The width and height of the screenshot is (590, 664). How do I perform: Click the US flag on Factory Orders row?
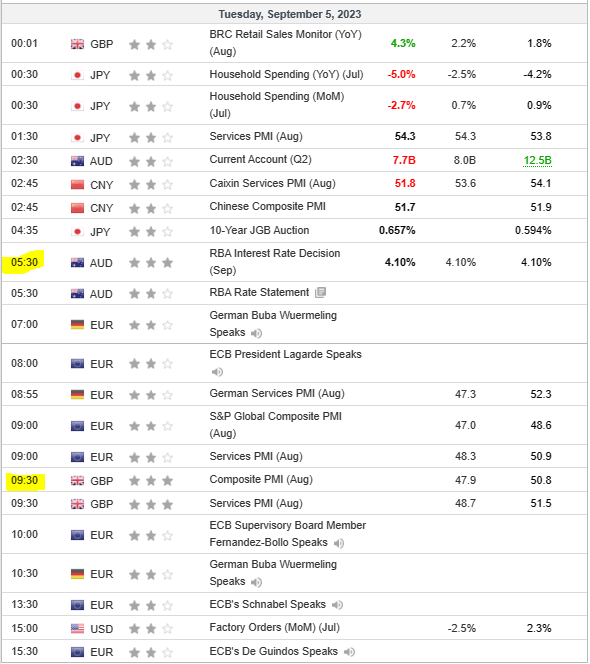77,629
